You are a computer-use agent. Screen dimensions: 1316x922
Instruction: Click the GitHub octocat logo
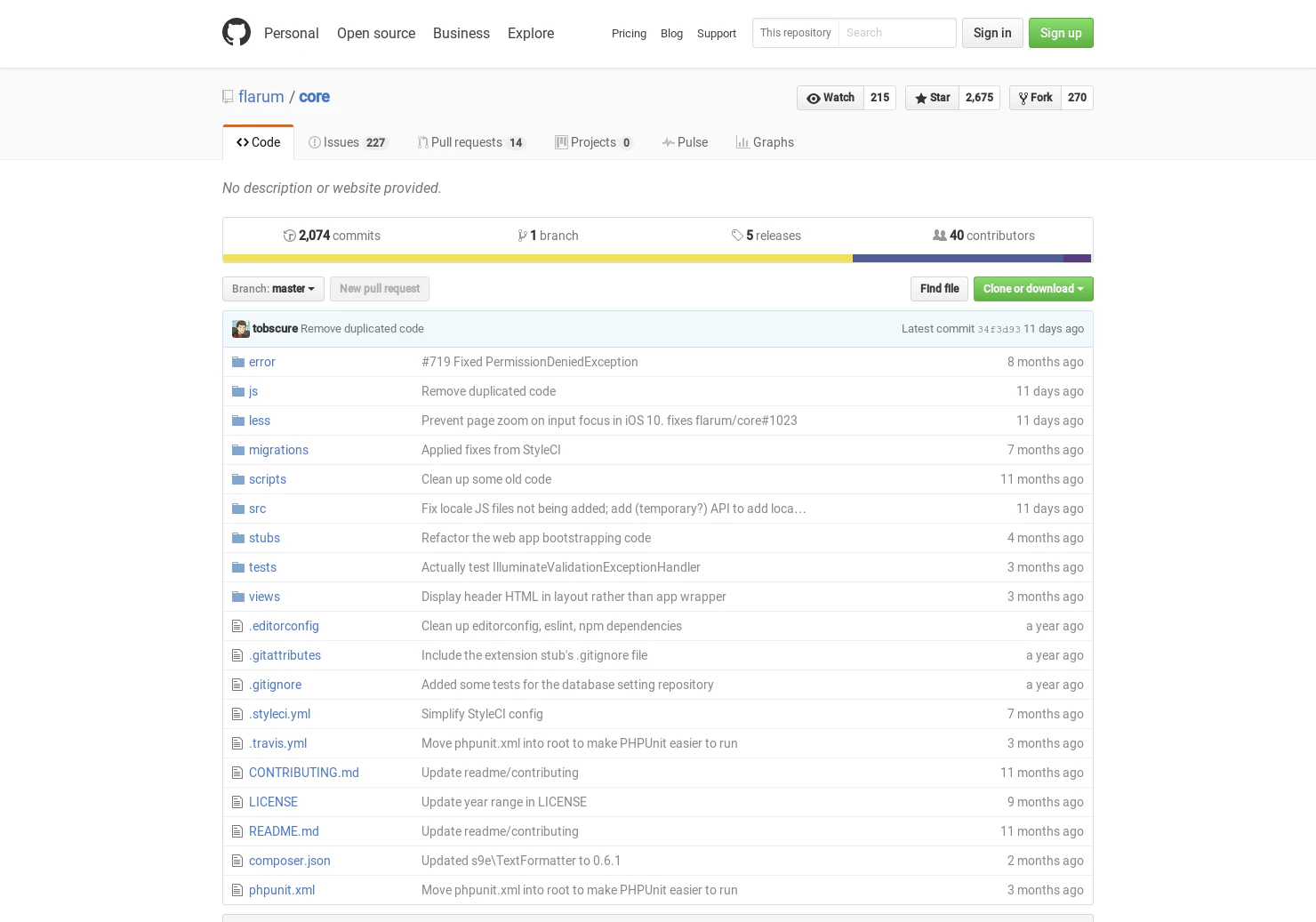pyautogui.click(x=237, y=32)
